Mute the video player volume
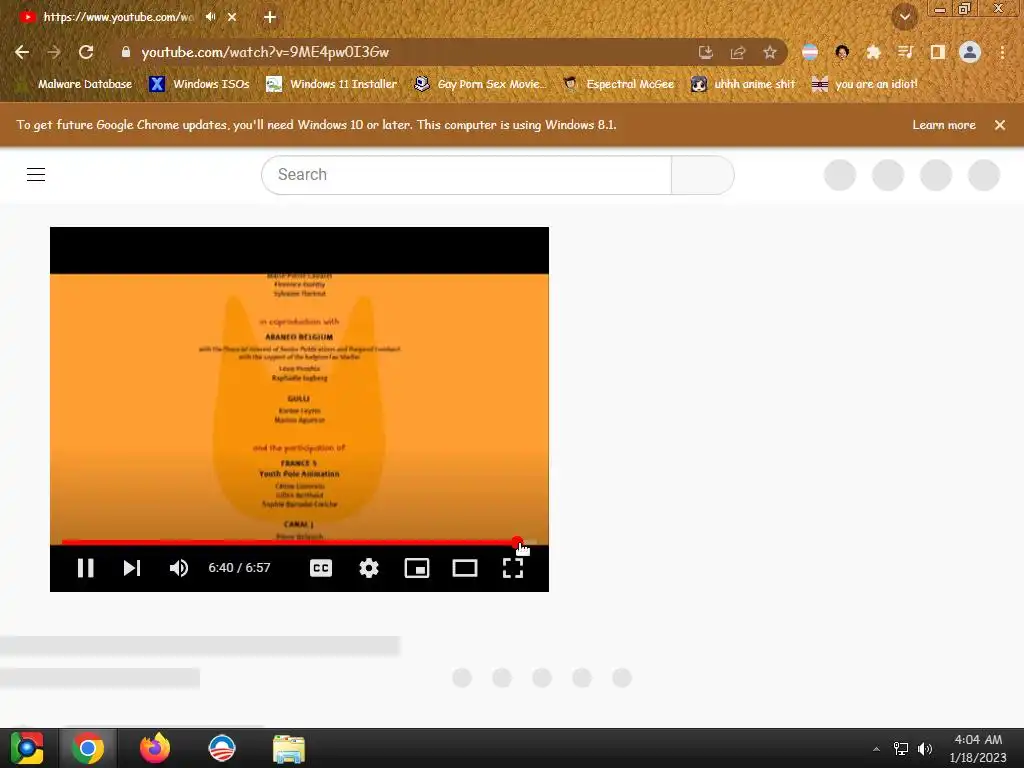Image resolution: width=1024 pixels, height=768 pixels. coord(179,568)
